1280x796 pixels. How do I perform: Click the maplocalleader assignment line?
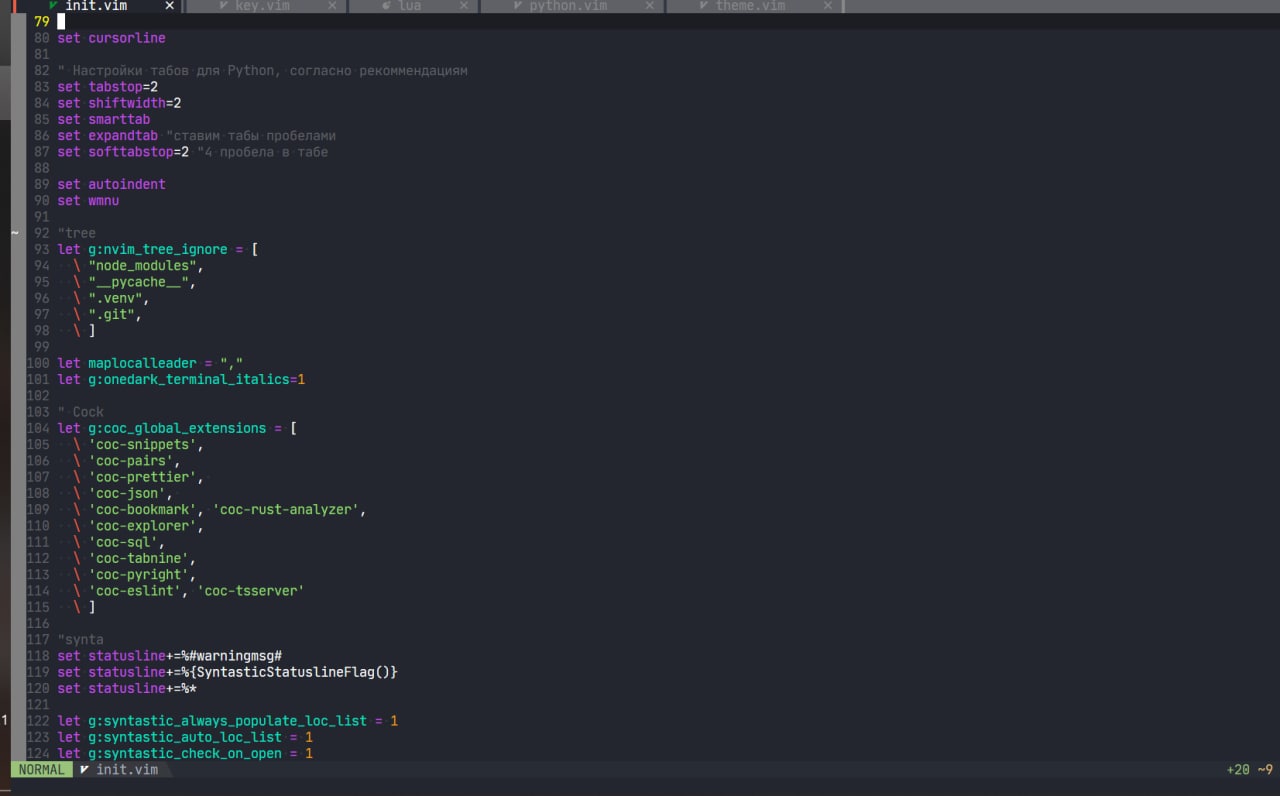(x=150, y=363)
